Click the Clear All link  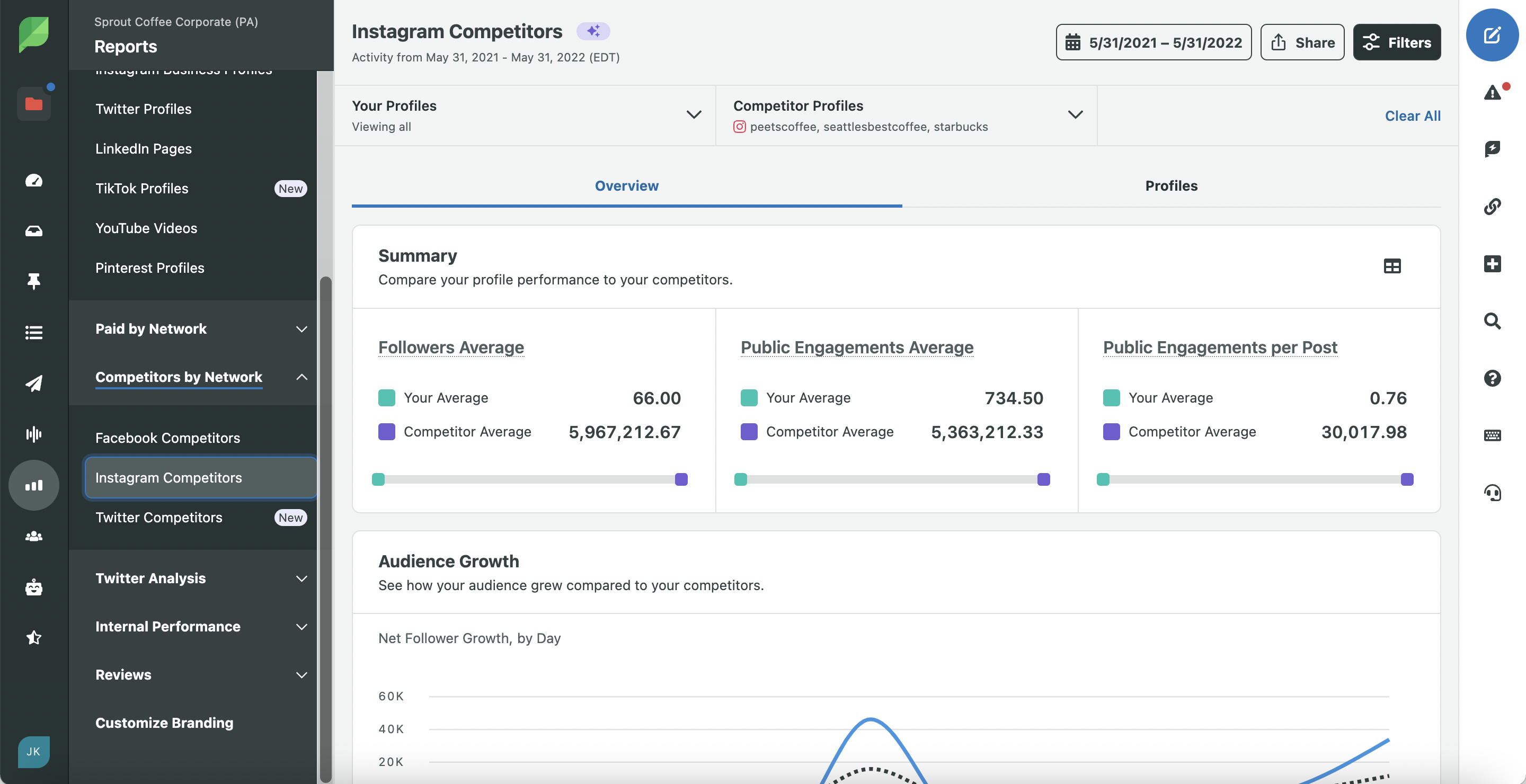pos(1412,115)
